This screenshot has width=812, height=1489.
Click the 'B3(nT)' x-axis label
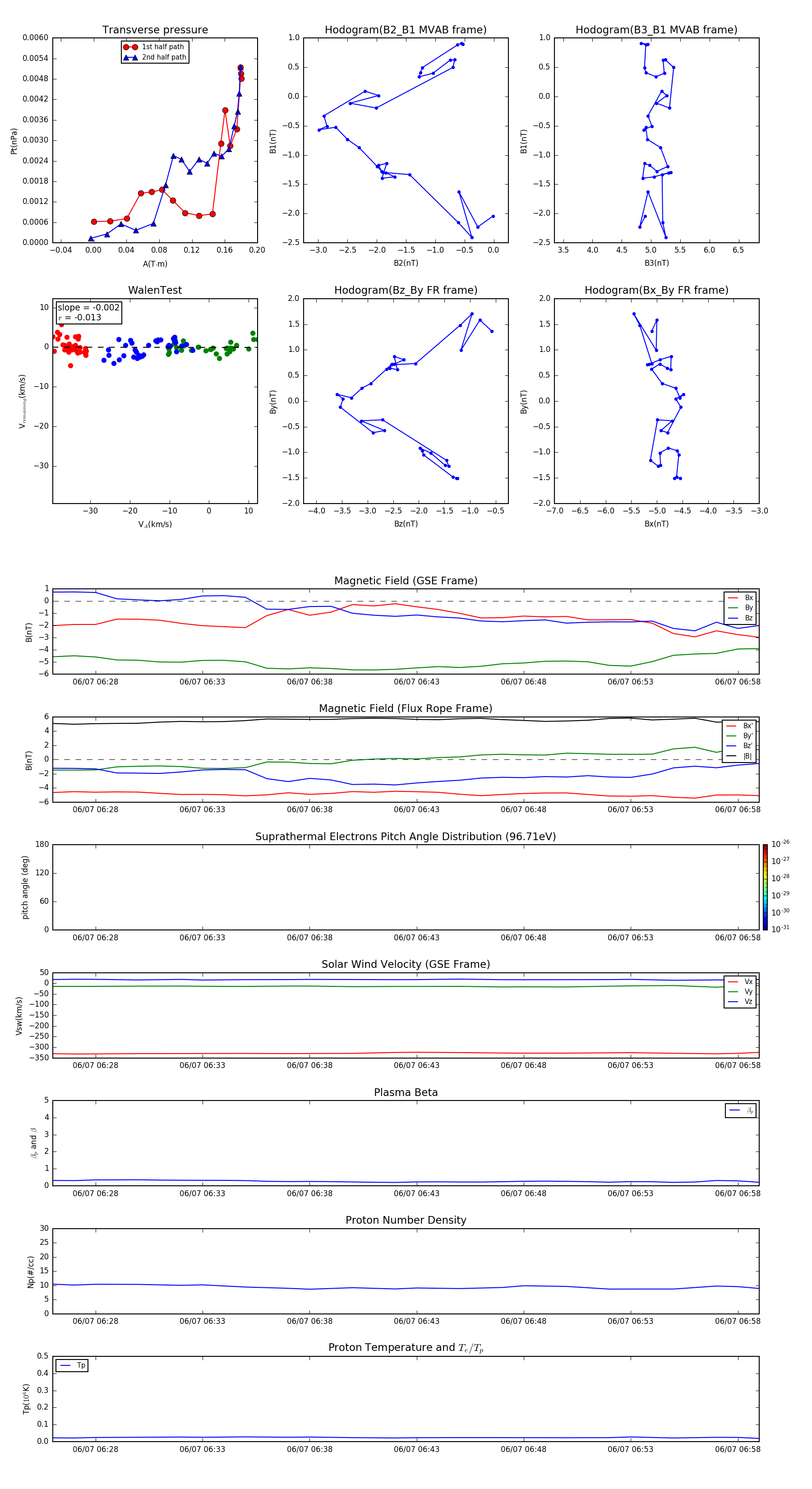click(x=656, y=263)
